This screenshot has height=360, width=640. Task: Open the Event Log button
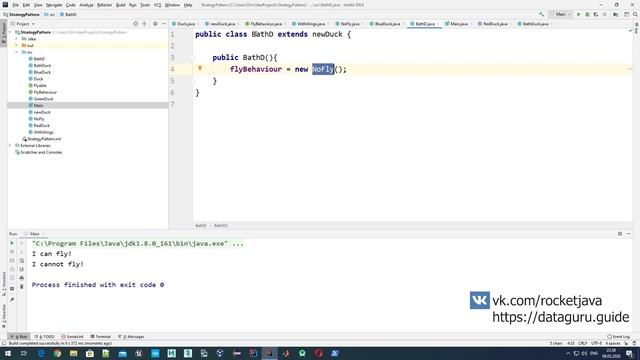618,337
